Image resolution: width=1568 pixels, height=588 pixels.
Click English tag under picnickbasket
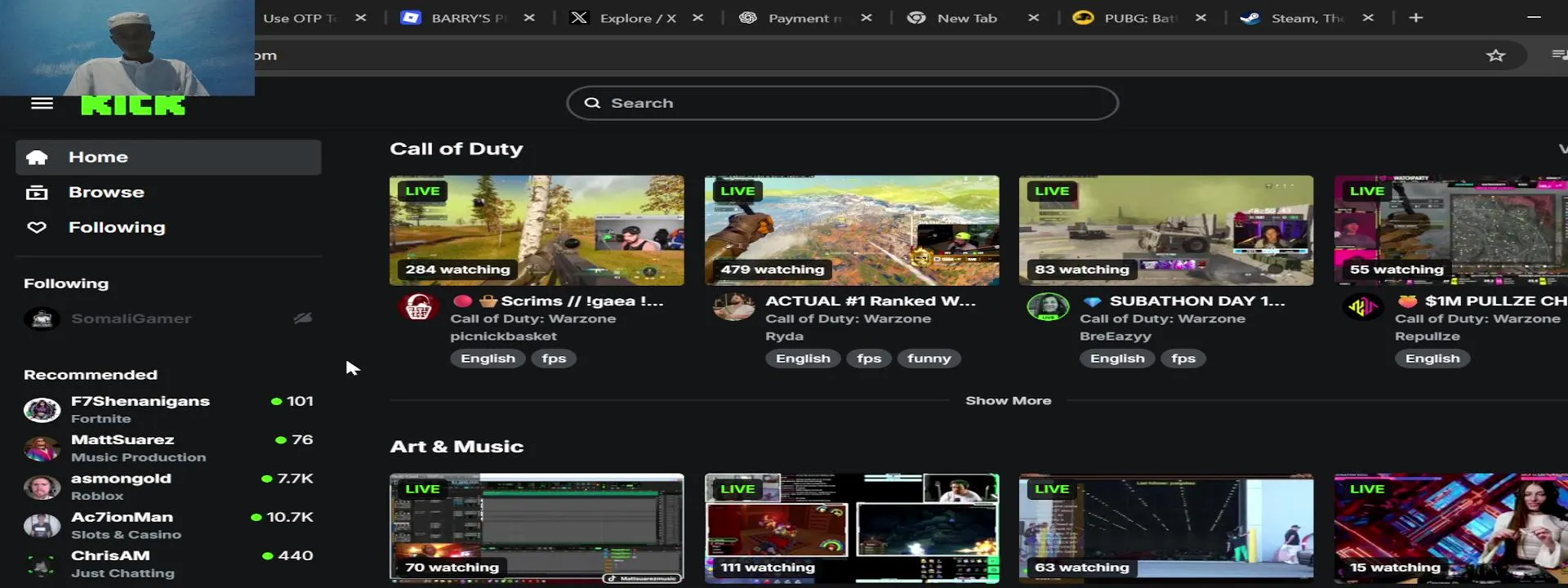pos(488,359)
